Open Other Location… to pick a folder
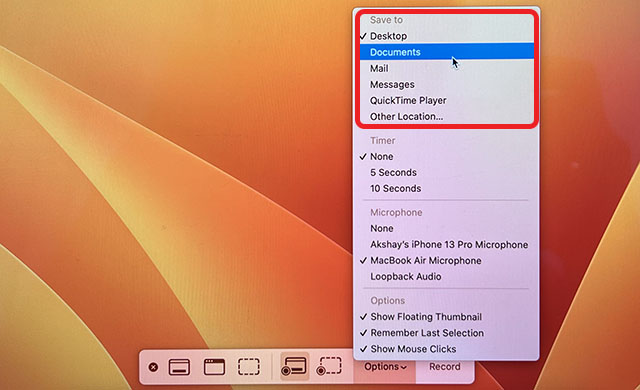Screen dimensions: 640x390 (447, 116)
